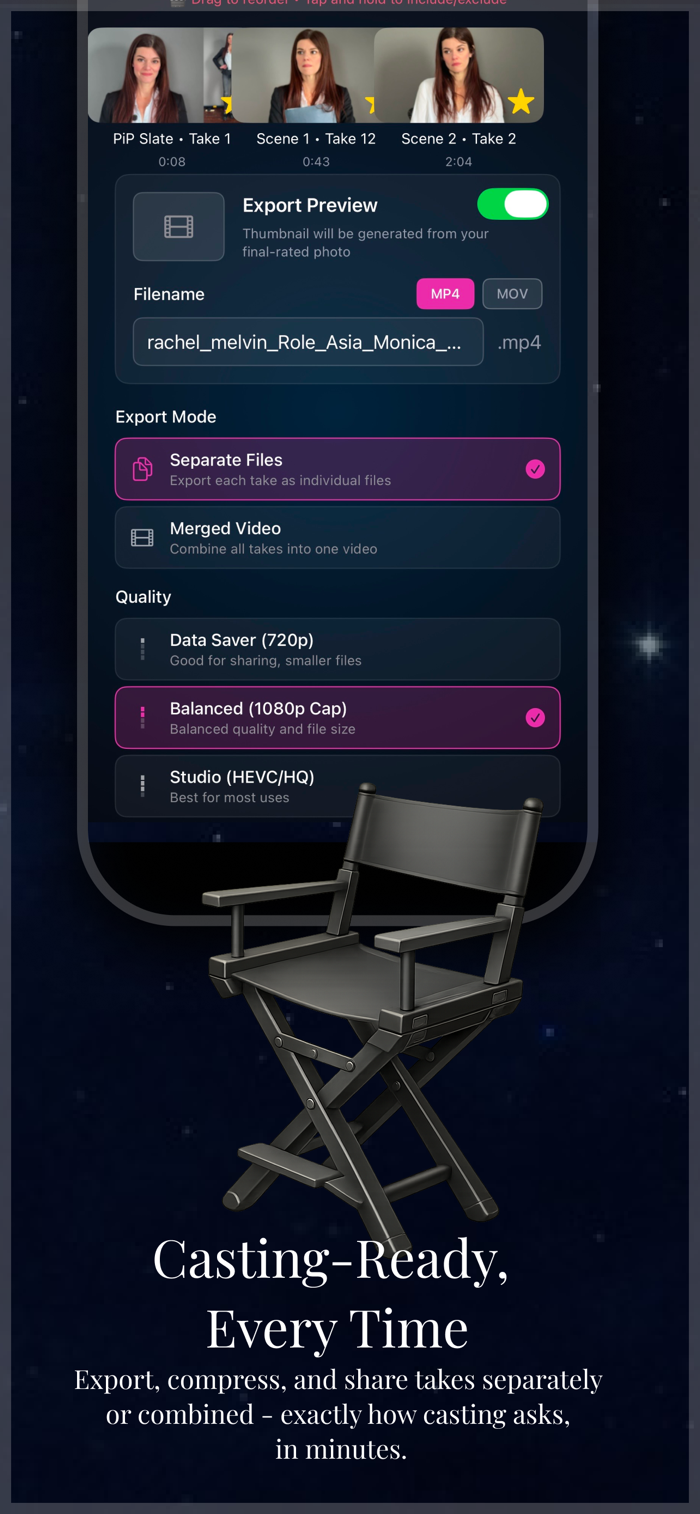Pick Studio (HEVC/HQ) quality option
Screen dimensions: 700x1514
[338, 786]
